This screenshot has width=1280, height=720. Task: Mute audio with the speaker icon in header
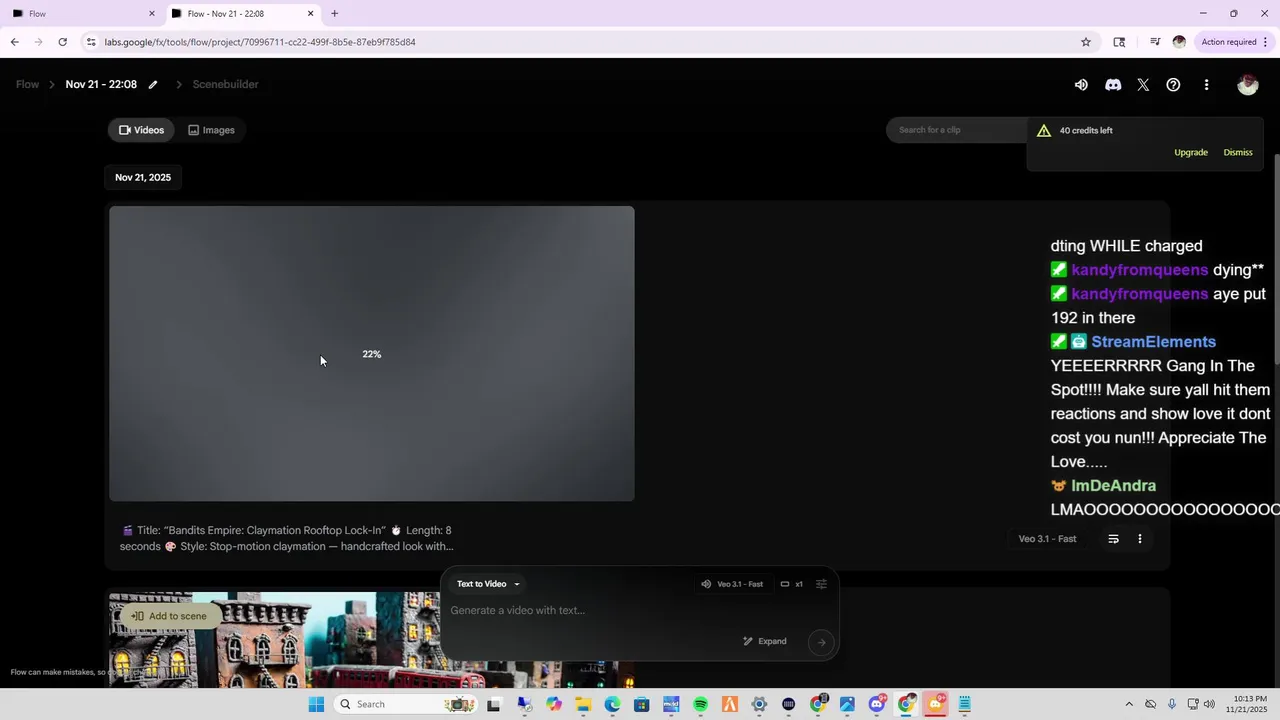pyautogui.click(x=1081, y=85)
